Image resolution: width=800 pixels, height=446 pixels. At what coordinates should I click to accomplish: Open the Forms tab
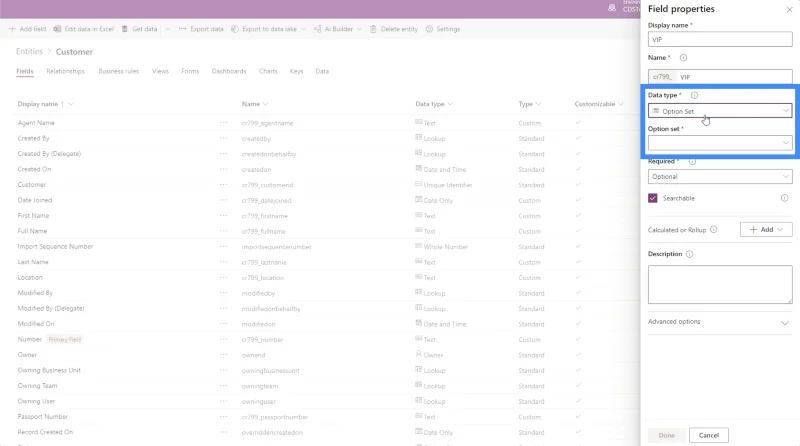coord(190,71)
